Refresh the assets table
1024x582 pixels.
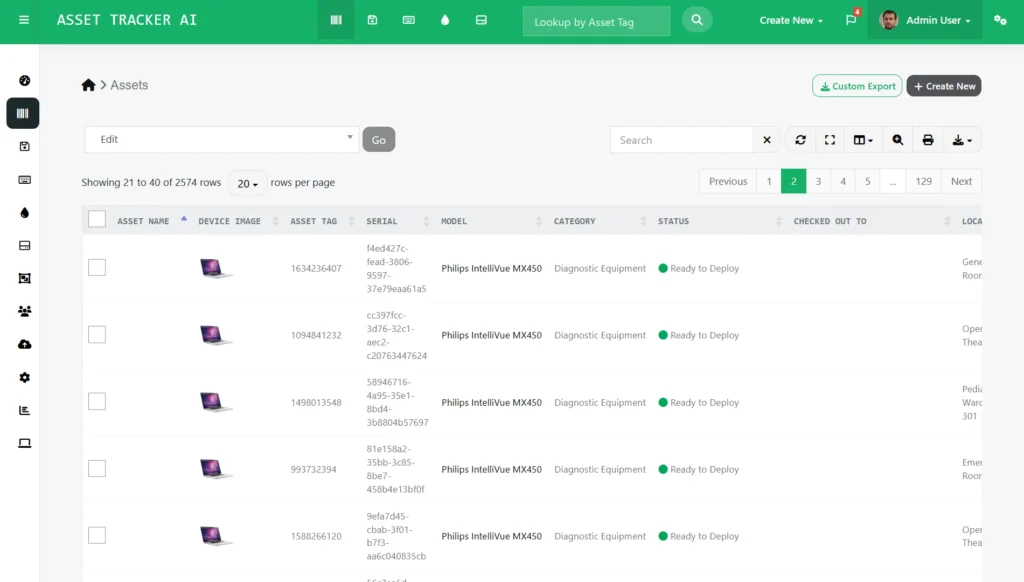[x=800, y=140]
